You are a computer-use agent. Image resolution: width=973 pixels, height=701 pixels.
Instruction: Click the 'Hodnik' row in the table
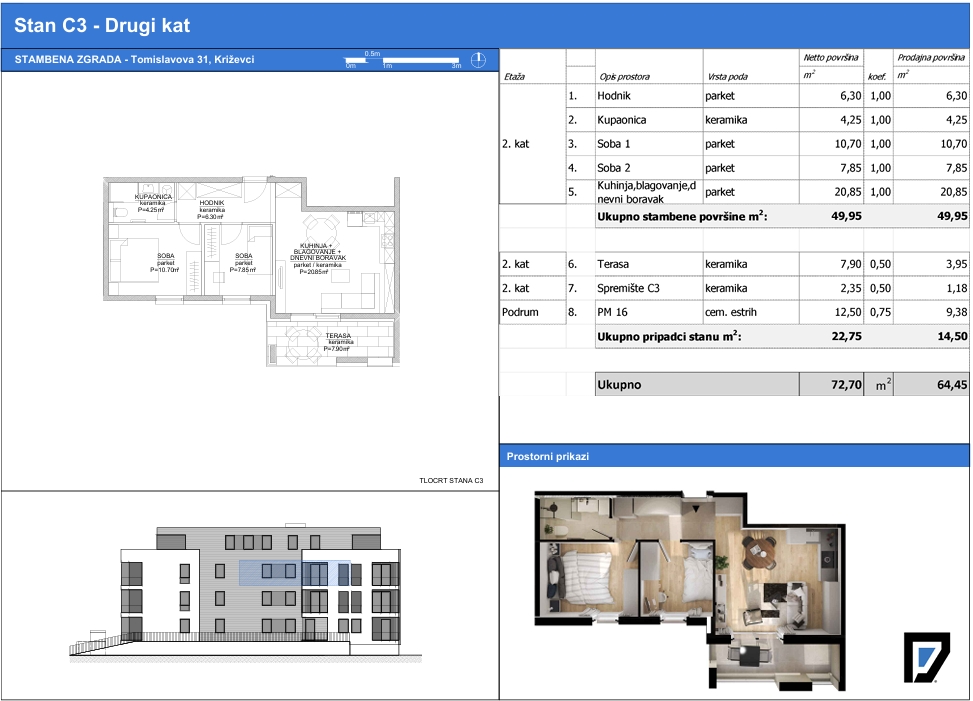[x=735, y=96]
